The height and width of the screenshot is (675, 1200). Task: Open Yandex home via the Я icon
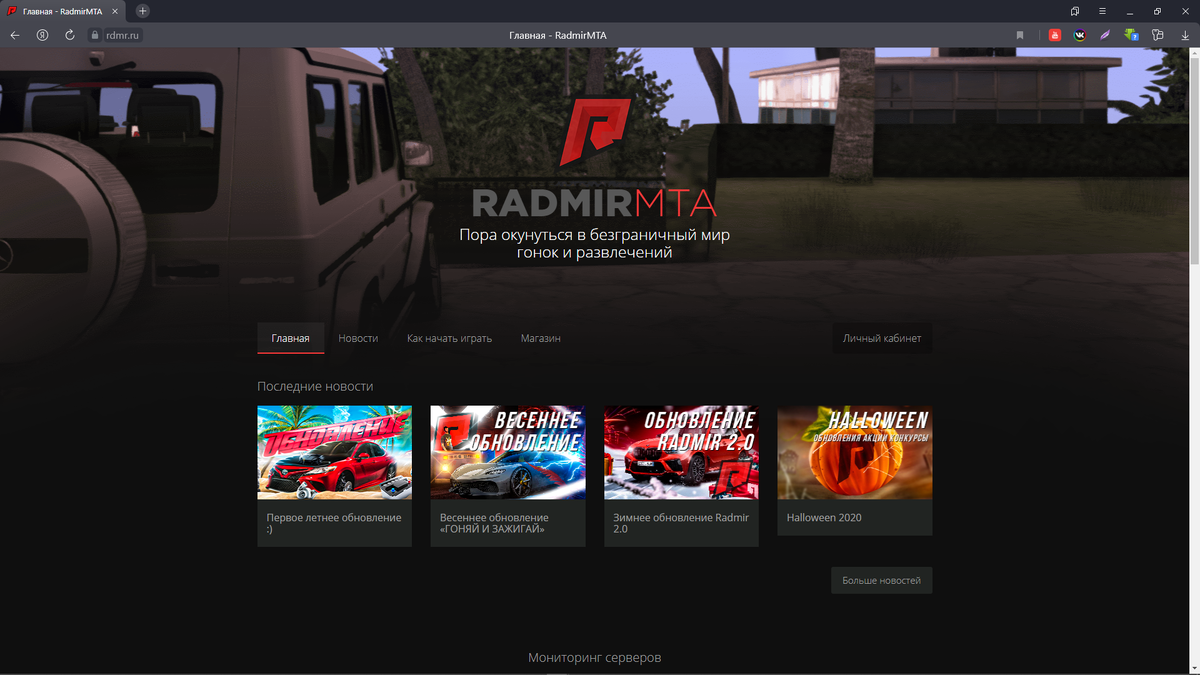(42, 35)
